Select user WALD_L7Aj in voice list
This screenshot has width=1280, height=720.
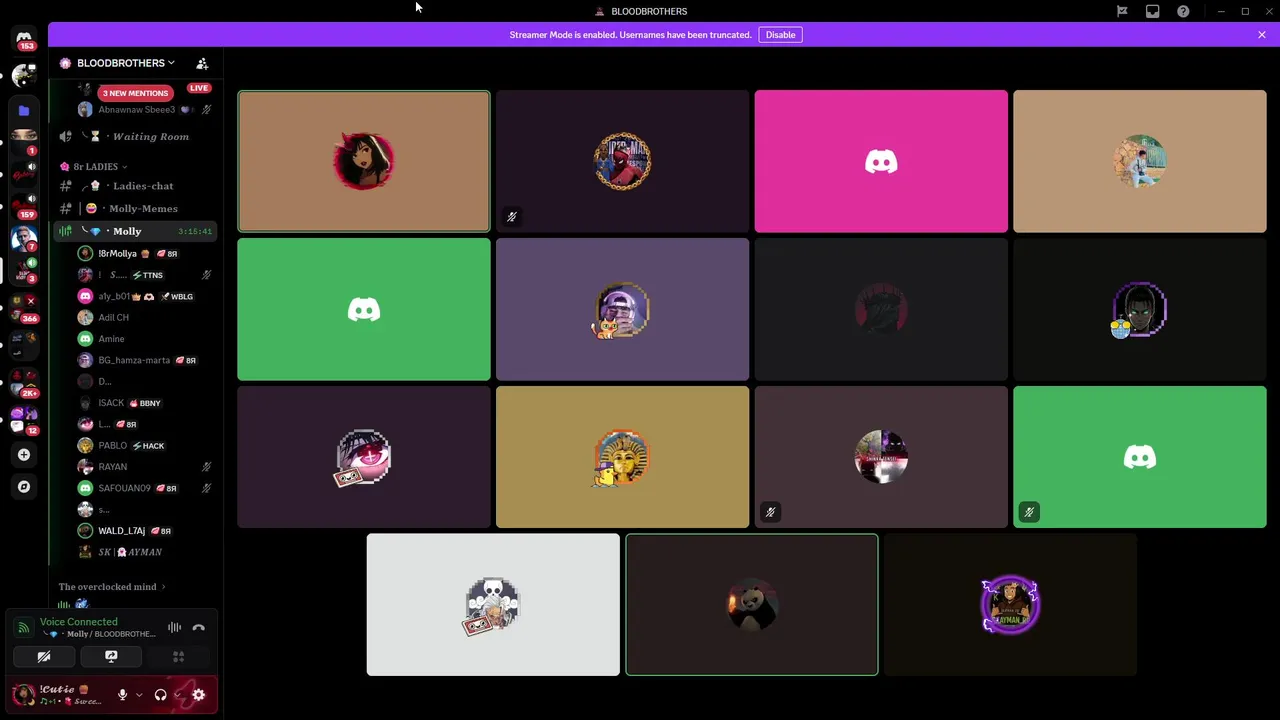(145, 531)
